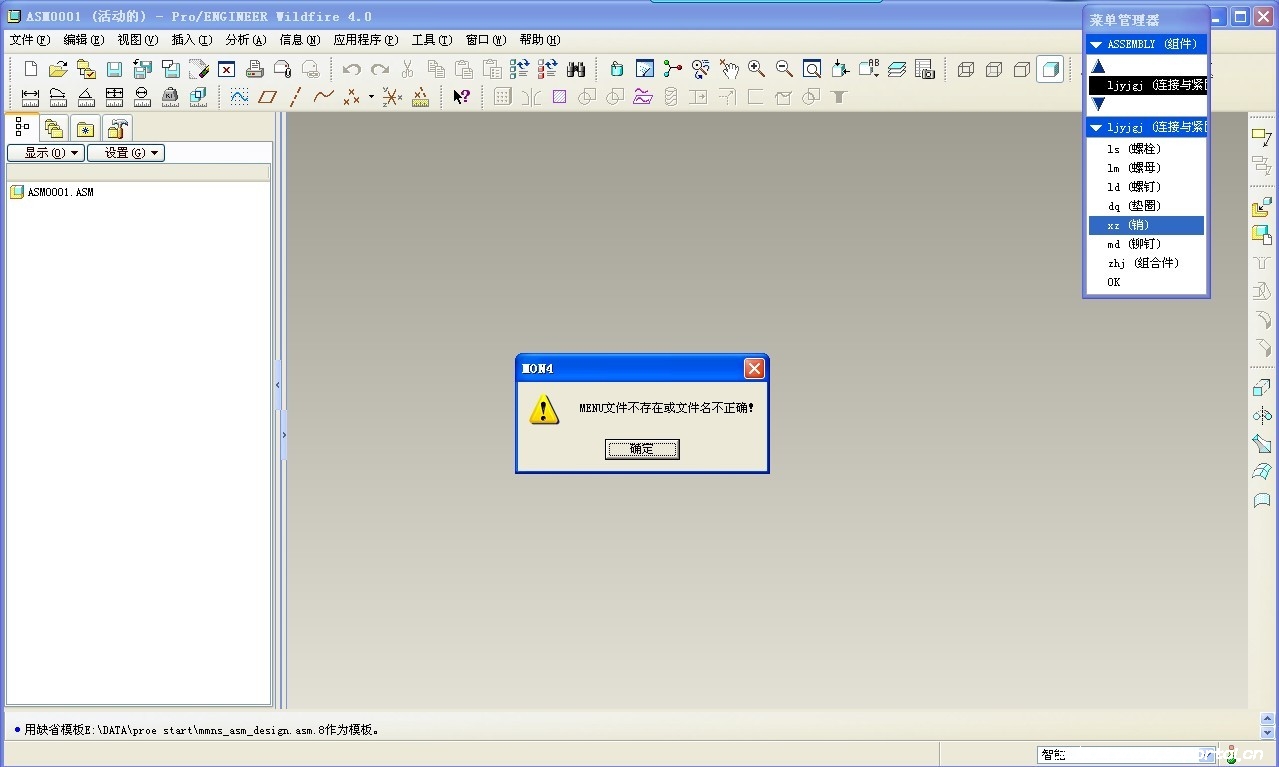Select Hidden Line display style

tap(993, 69)
